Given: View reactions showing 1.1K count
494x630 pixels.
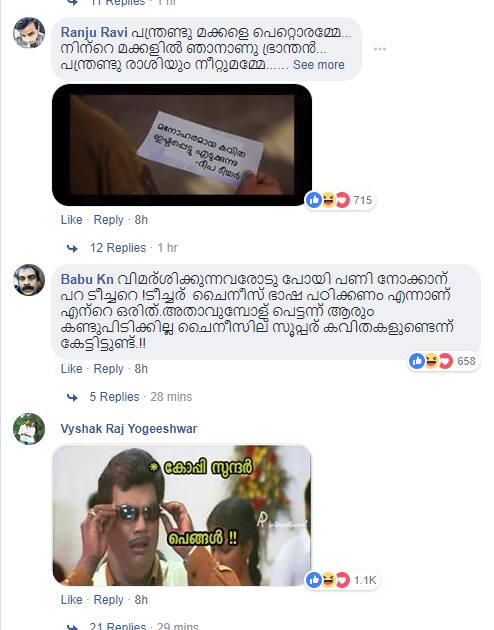Looking at the screenshot, I should (x=342, y=580).
